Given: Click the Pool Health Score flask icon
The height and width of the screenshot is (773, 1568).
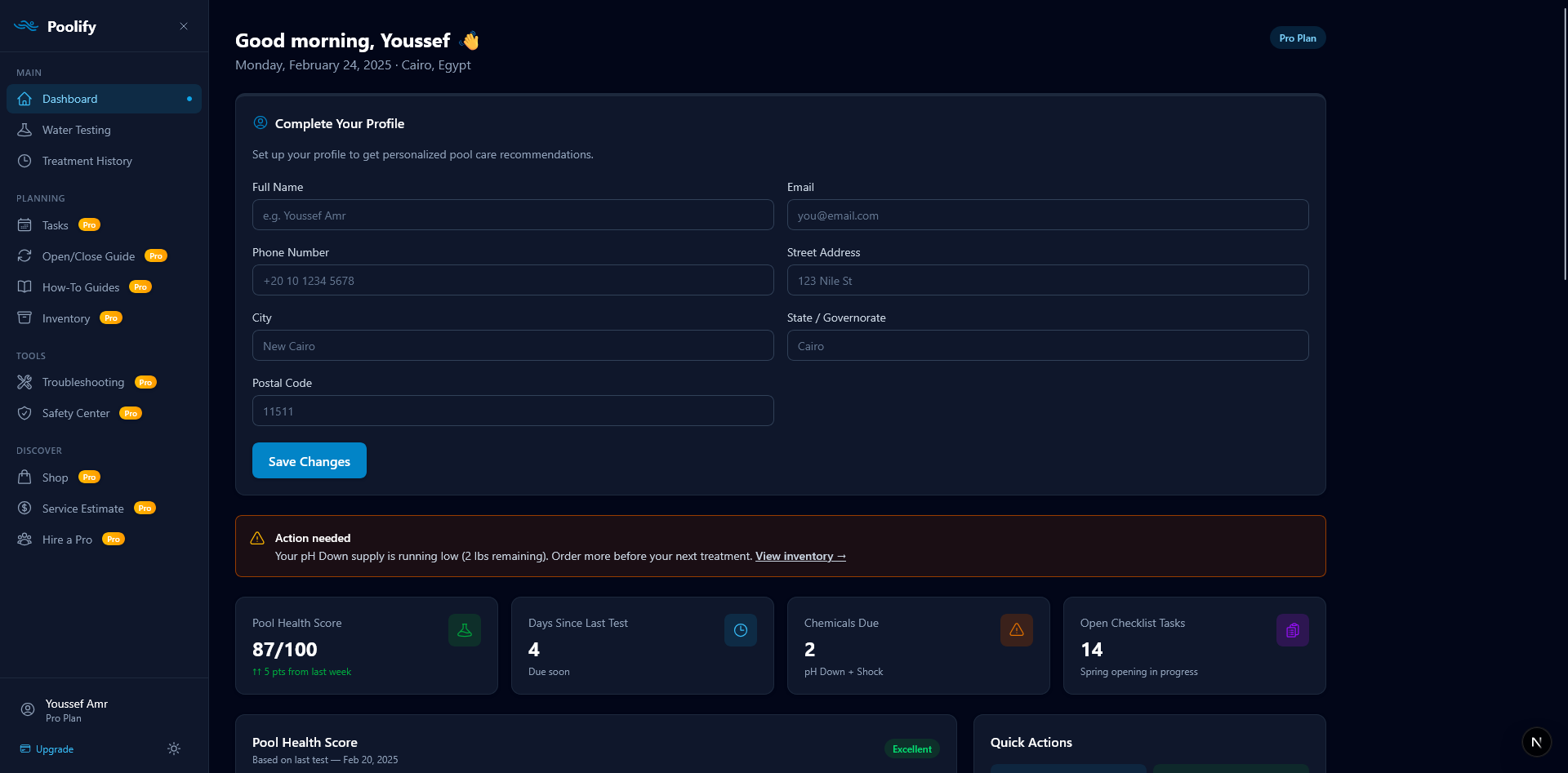Looking at the screenshot, I should (464, 629).
